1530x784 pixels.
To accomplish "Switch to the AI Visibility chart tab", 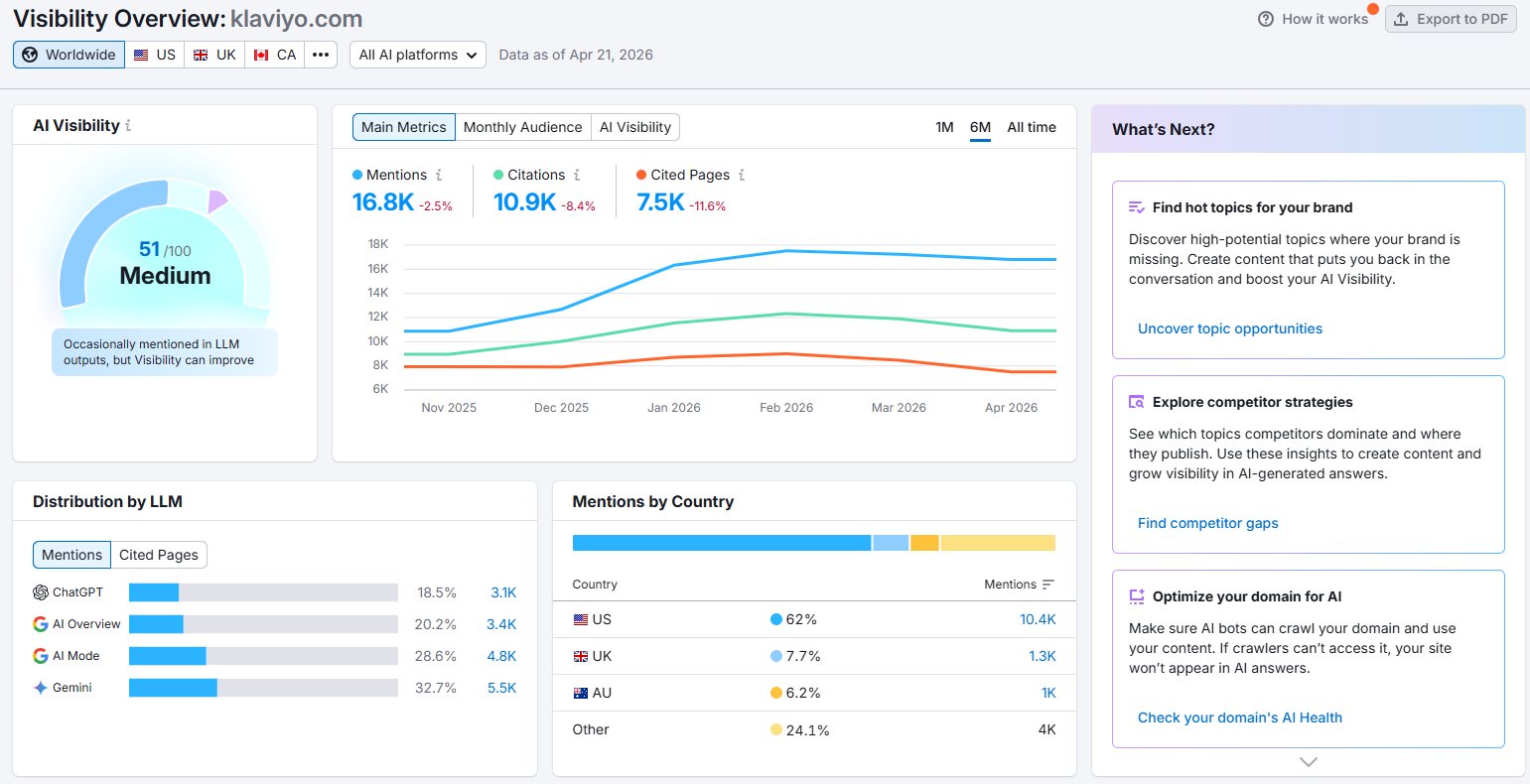I will (635, 127).
